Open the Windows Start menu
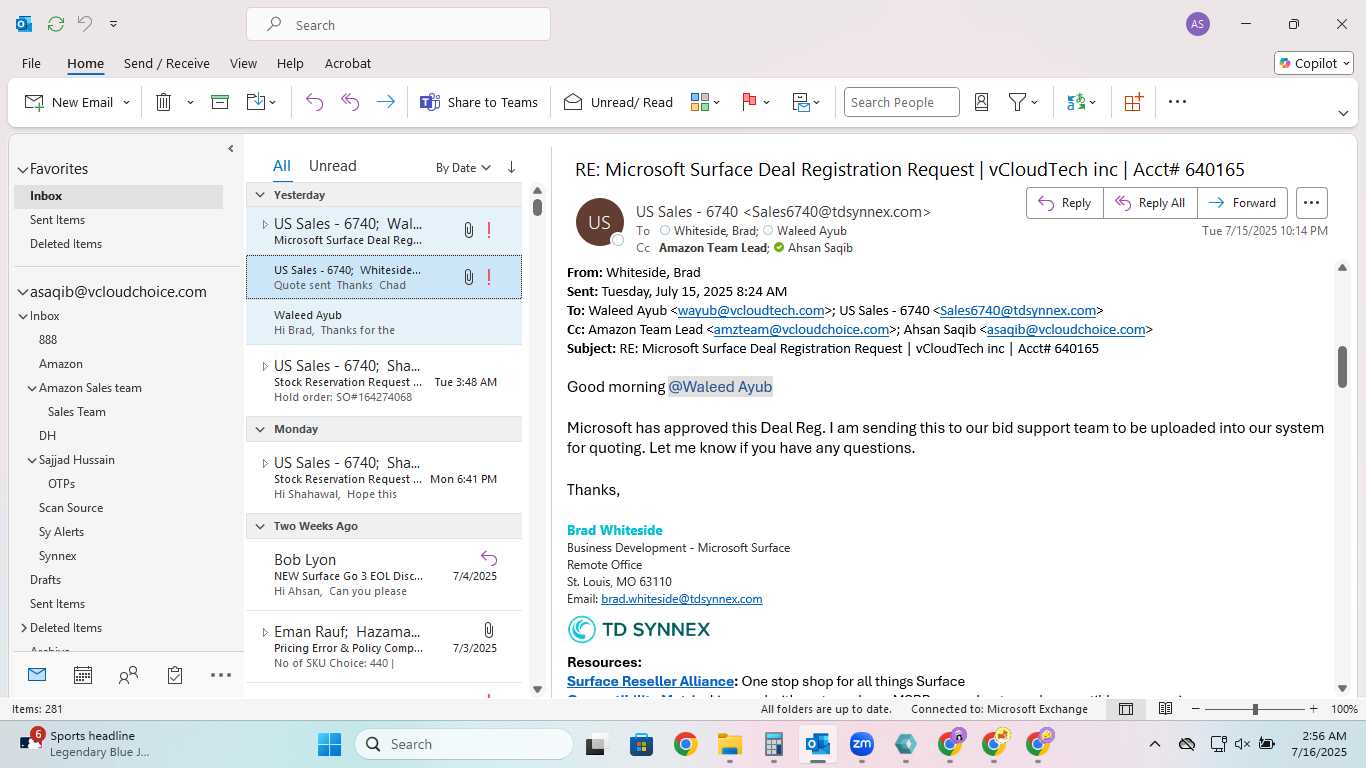The width and height of the screenshot is (1366, 768). tap(329, 744)
